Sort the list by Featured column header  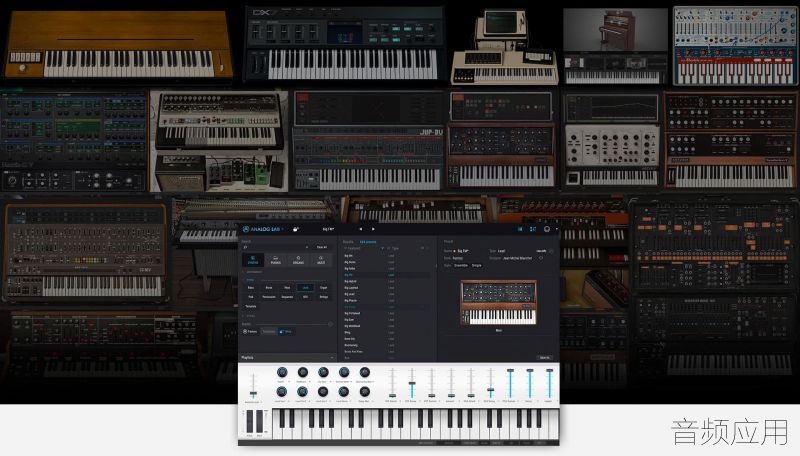point(354,248)
